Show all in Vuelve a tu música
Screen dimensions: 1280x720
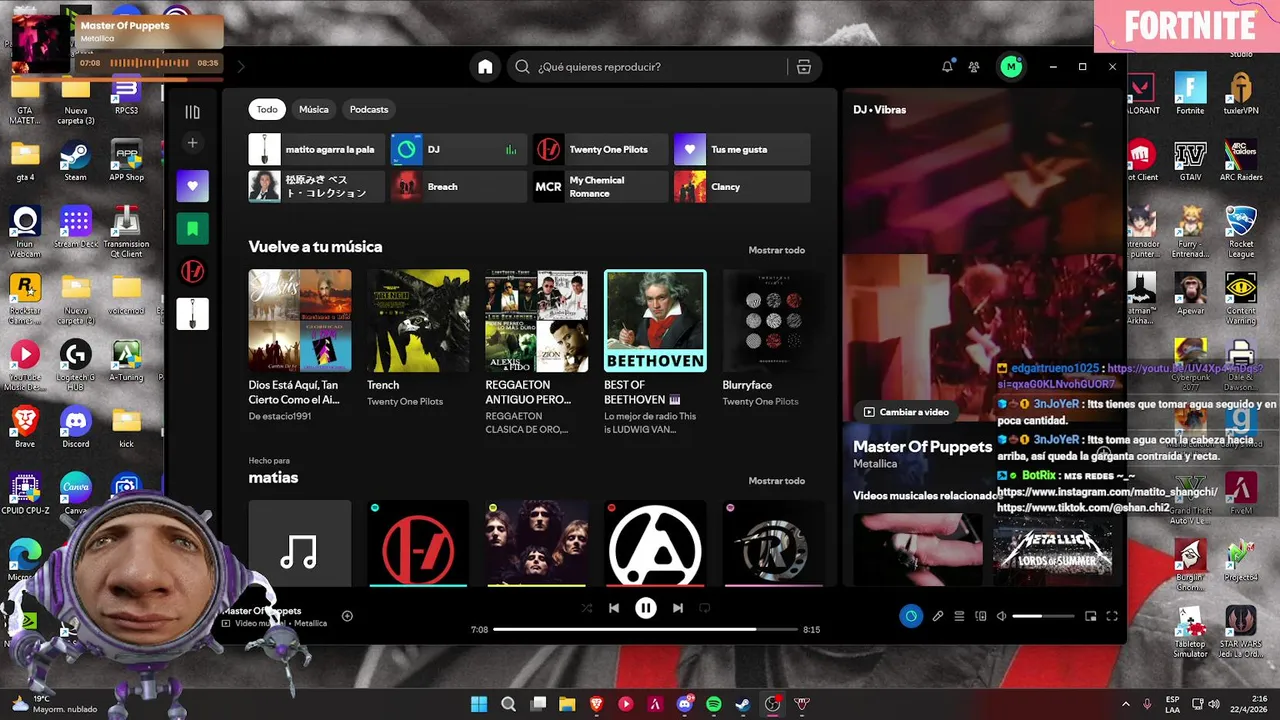point(776,250)
